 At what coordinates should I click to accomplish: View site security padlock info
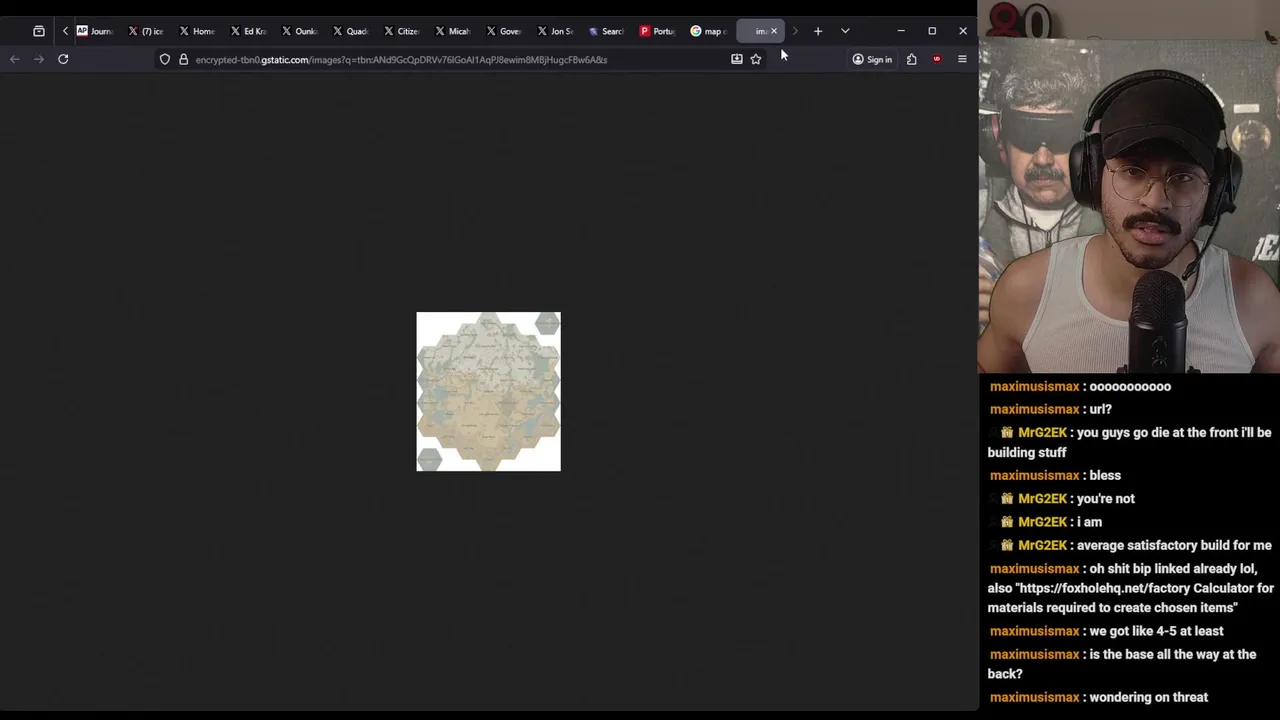pyautogui.click(x=183, y=59)
